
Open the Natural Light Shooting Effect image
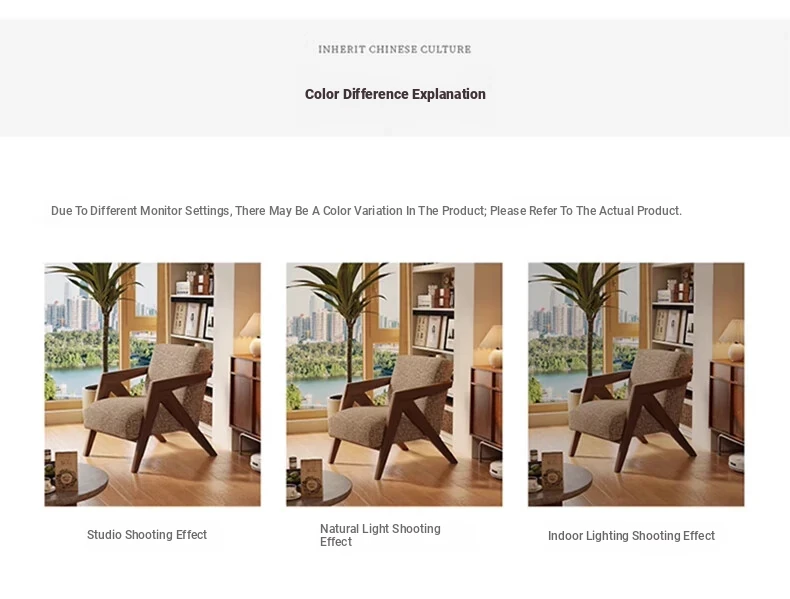pyautogui.click(x=394, y=384)
